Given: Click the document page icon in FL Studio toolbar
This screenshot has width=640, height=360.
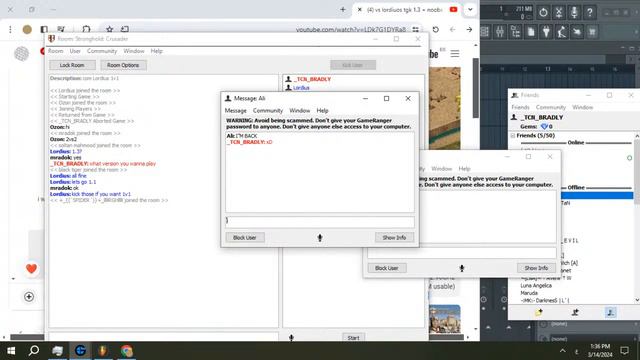Looking at the screenshot, I should coord(531,32).
